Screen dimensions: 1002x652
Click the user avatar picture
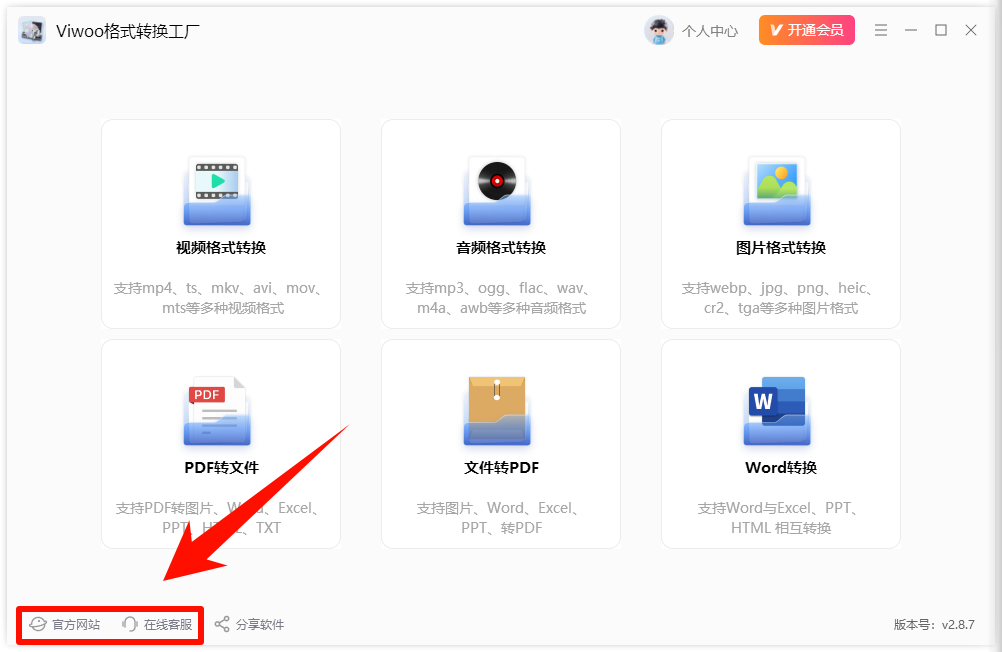pos(660,30)
